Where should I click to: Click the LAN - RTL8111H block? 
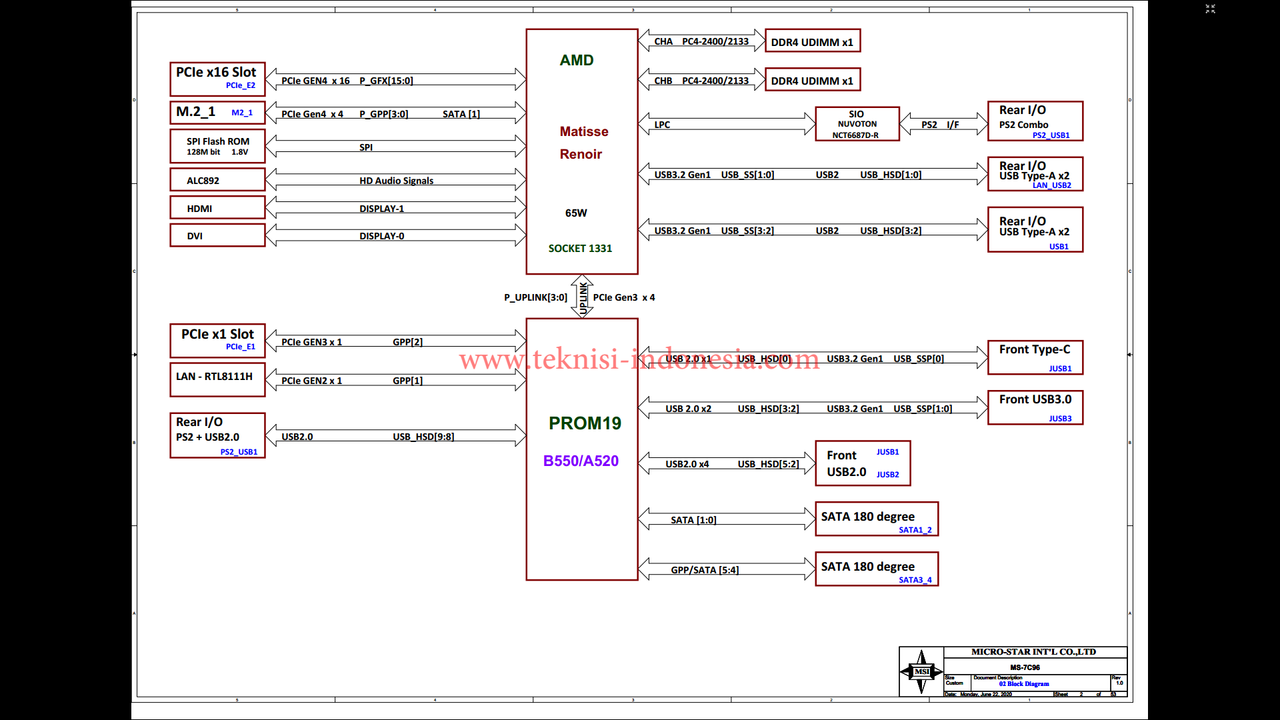[x=218, y=379]
